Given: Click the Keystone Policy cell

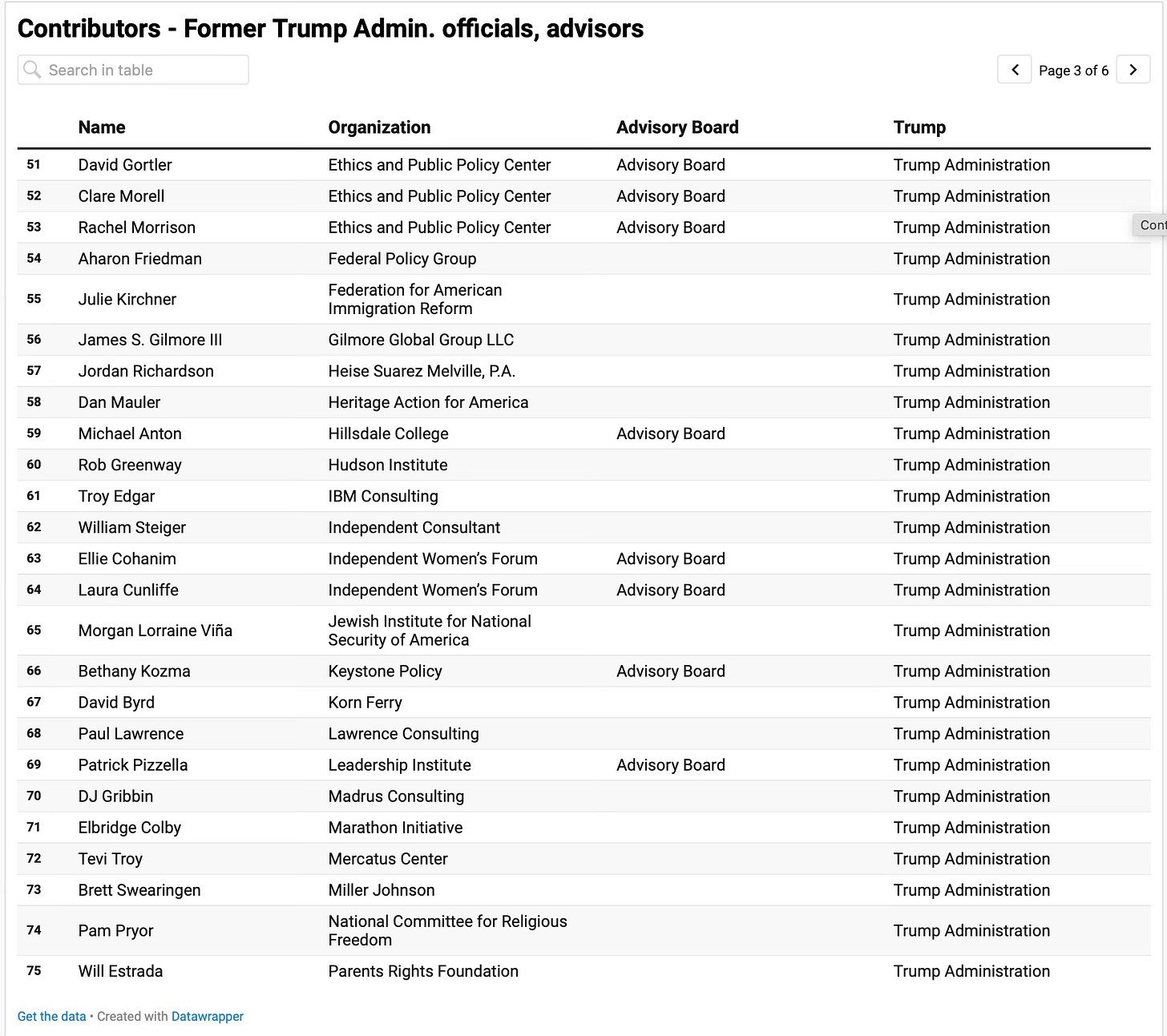Looking at the screenshot, I should (x=385, y=671).
